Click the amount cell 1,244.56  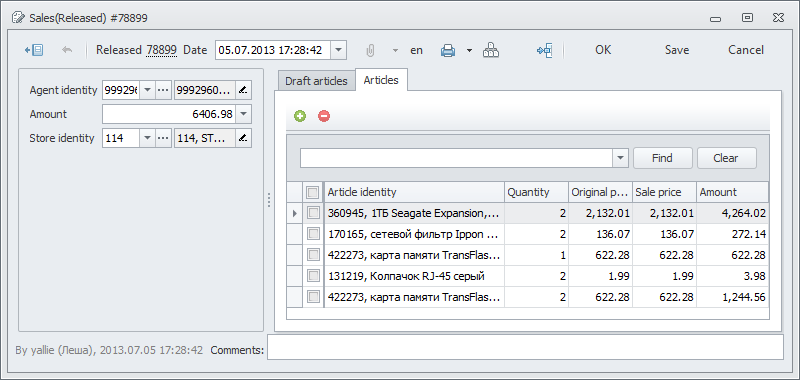pyautogui.click(x=732, y=297)
